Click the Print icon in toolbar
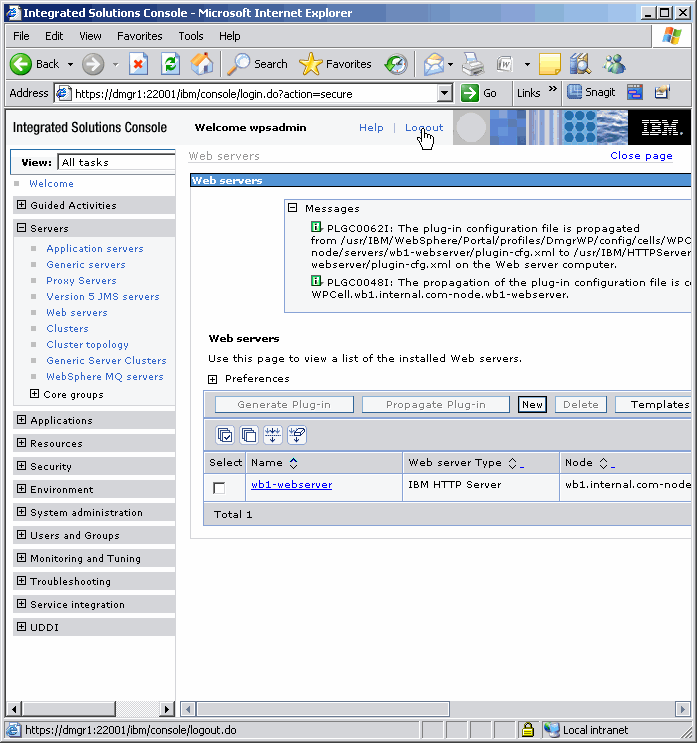Image resolution: width=697 pixels, height=743 pixels. click(x=473, y=64)
